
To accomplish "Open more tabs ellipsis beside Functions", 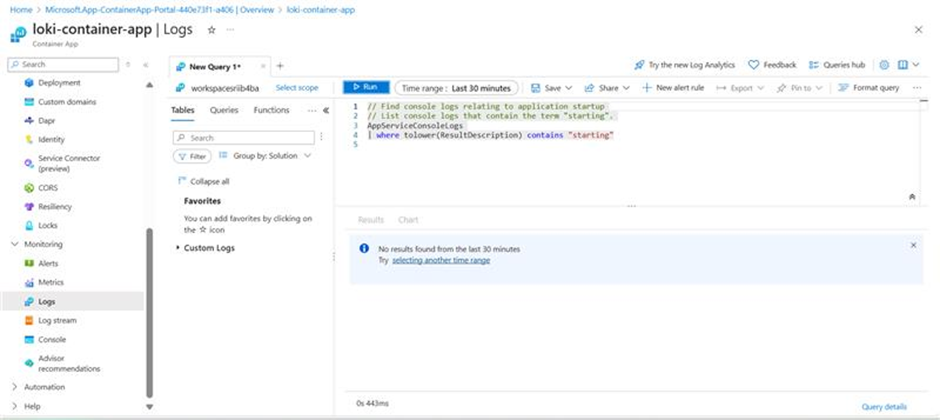I will [x=312, y=110].
